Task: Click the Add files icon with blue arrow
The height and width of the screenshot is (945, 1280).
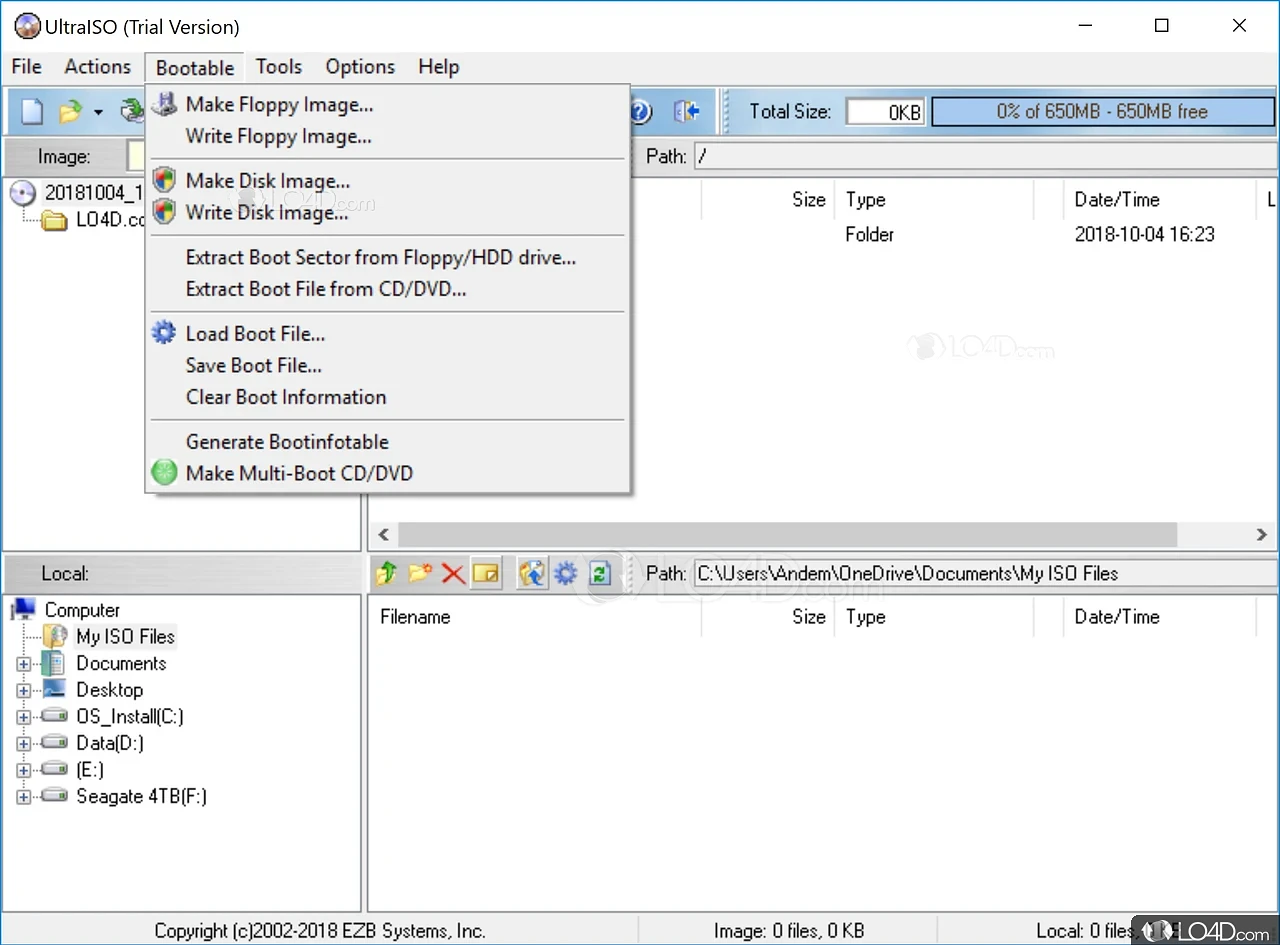Action: 532,573
